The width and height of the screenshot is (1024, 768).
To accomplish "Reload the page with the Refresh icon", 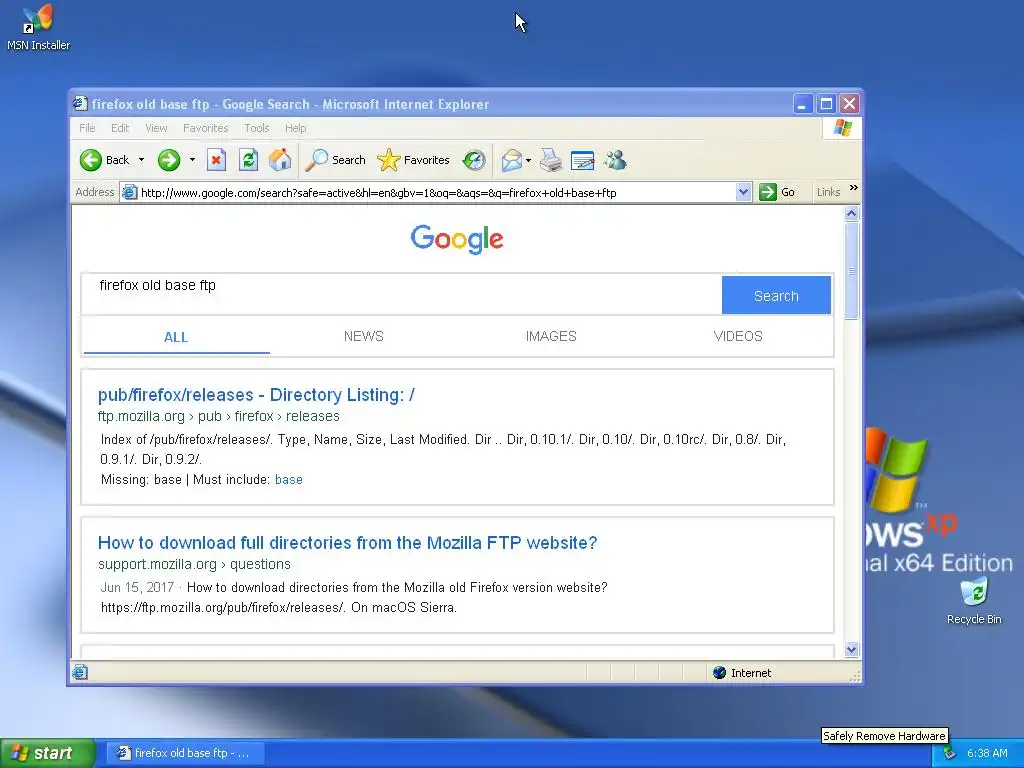I will 248,160.
